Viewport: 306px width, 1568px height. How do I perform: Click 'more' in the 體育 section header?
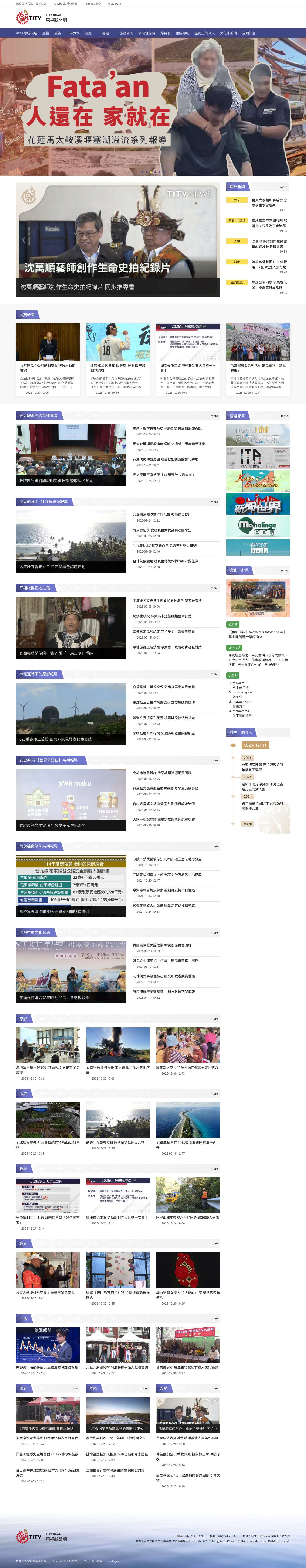[x=74, y=1388]
